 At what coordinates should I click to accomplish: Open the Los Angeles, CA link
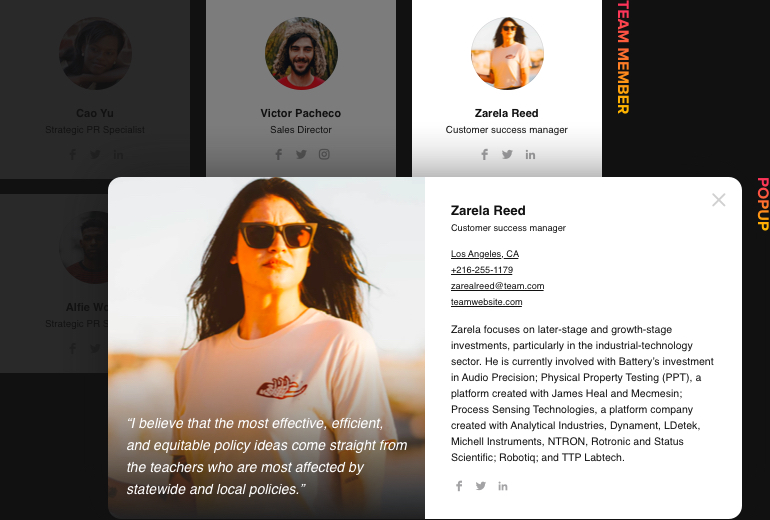coord(485,254)
